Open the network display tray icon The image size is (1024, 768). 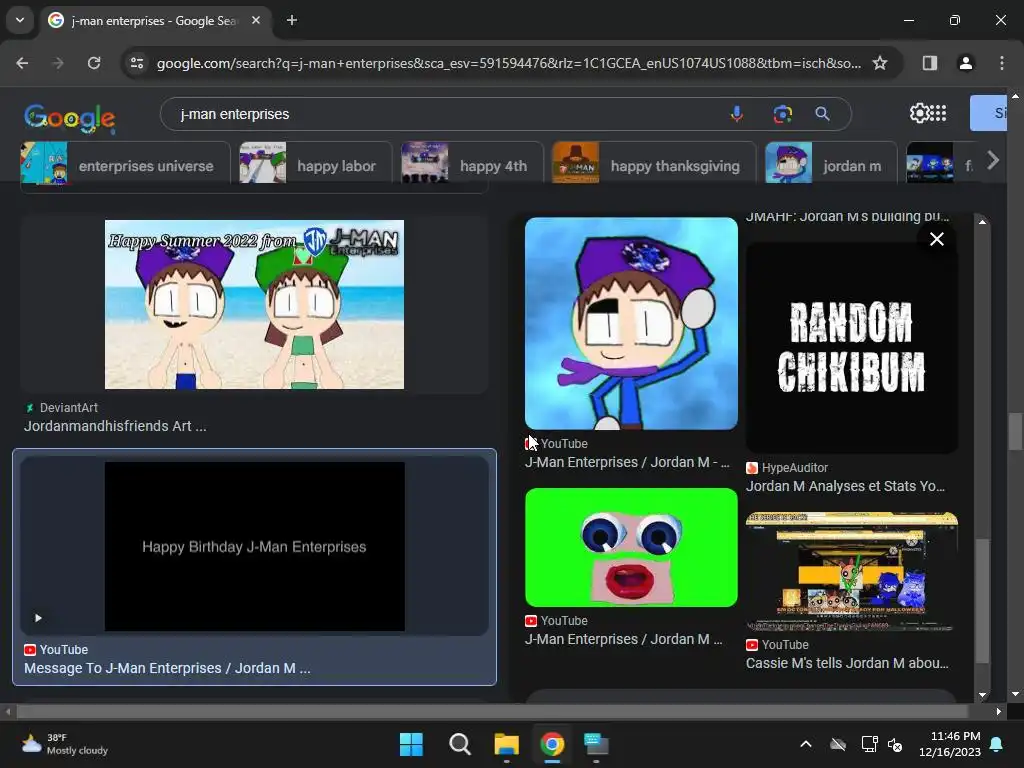pos(869,744)
